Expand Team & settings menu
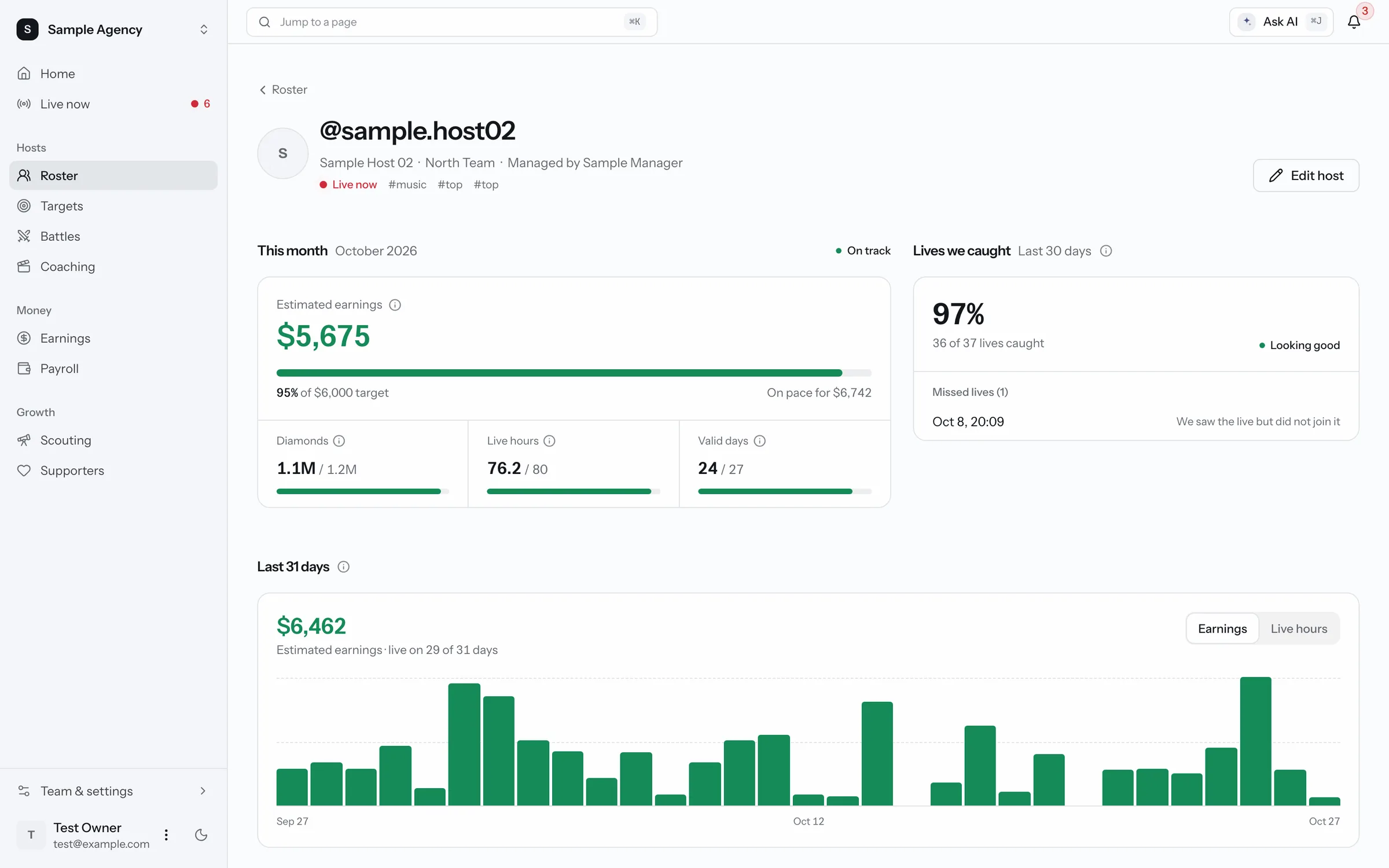Image resolution: width=1389 pixels, height=868 pixels. 113,791
